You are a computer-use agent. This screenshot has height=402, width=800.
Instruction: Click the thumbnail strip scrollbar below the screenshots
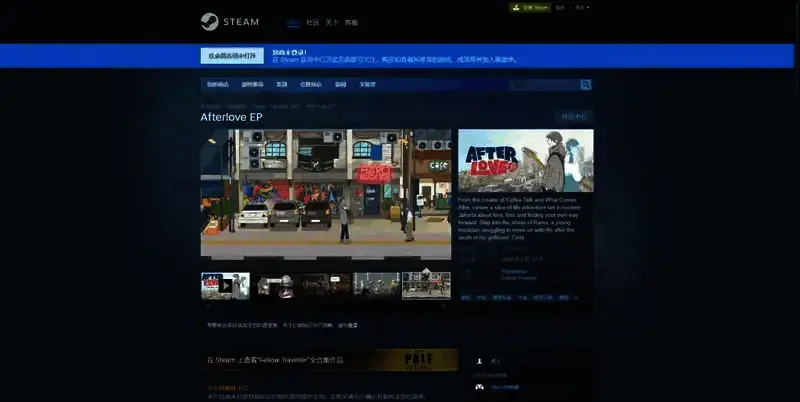point(325,305)
